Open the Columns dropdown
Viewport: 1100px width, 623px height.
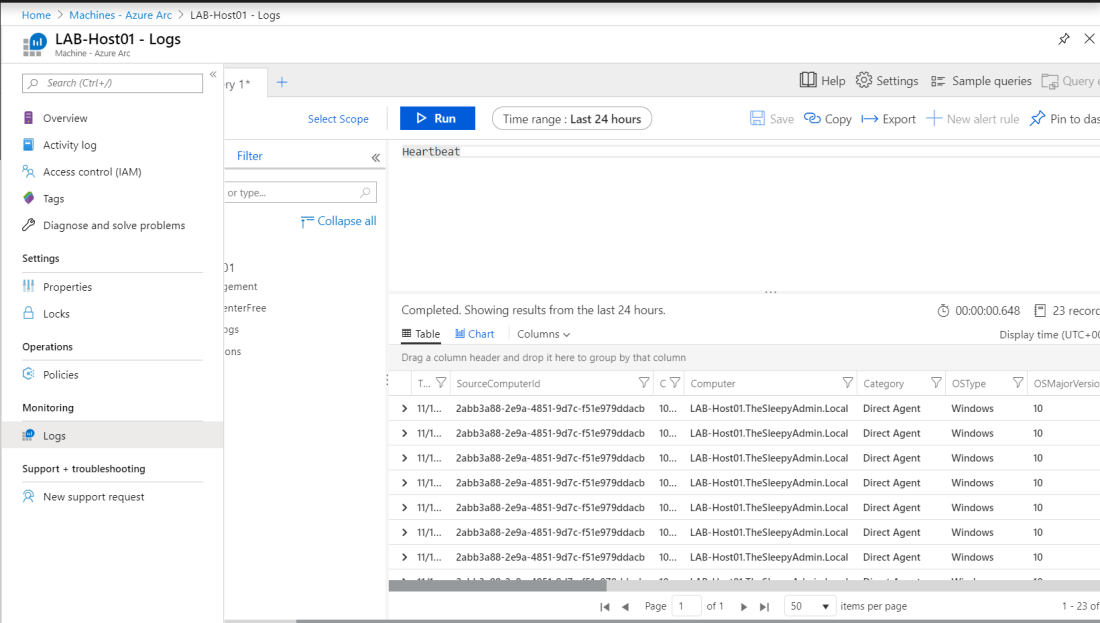point(543,334)
